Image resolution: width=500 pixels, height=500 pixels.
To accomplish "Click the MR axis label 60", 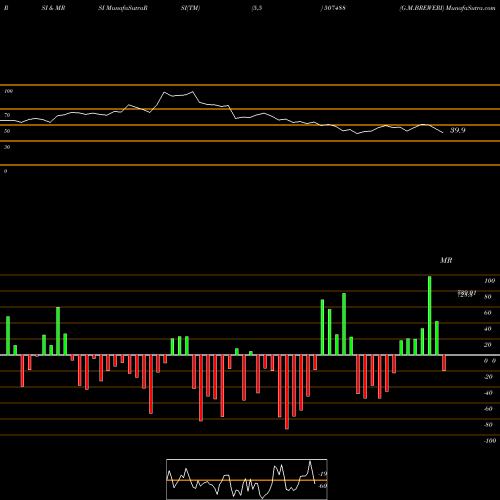I will 488,313.
